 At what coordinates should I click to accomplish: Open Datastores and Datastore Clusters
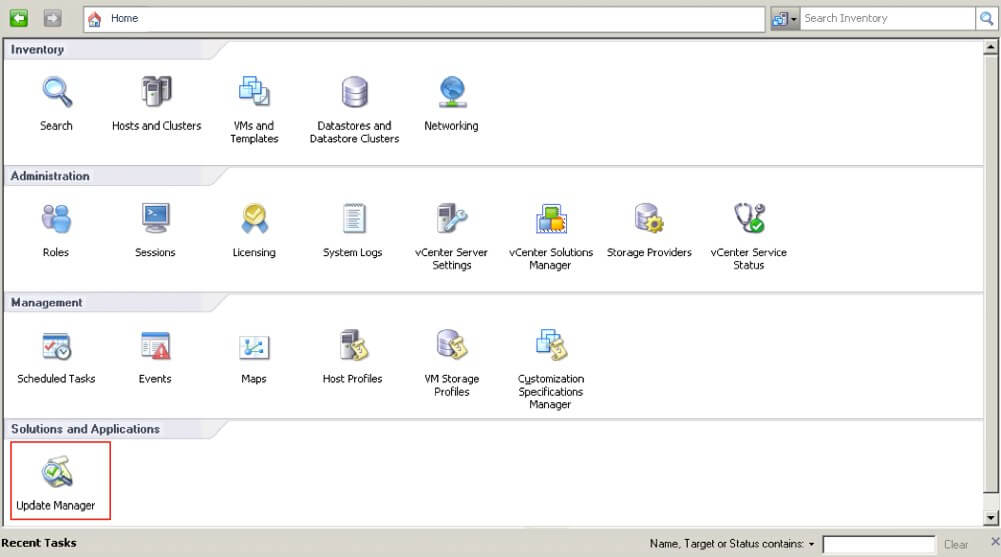(x=354, y=93)
